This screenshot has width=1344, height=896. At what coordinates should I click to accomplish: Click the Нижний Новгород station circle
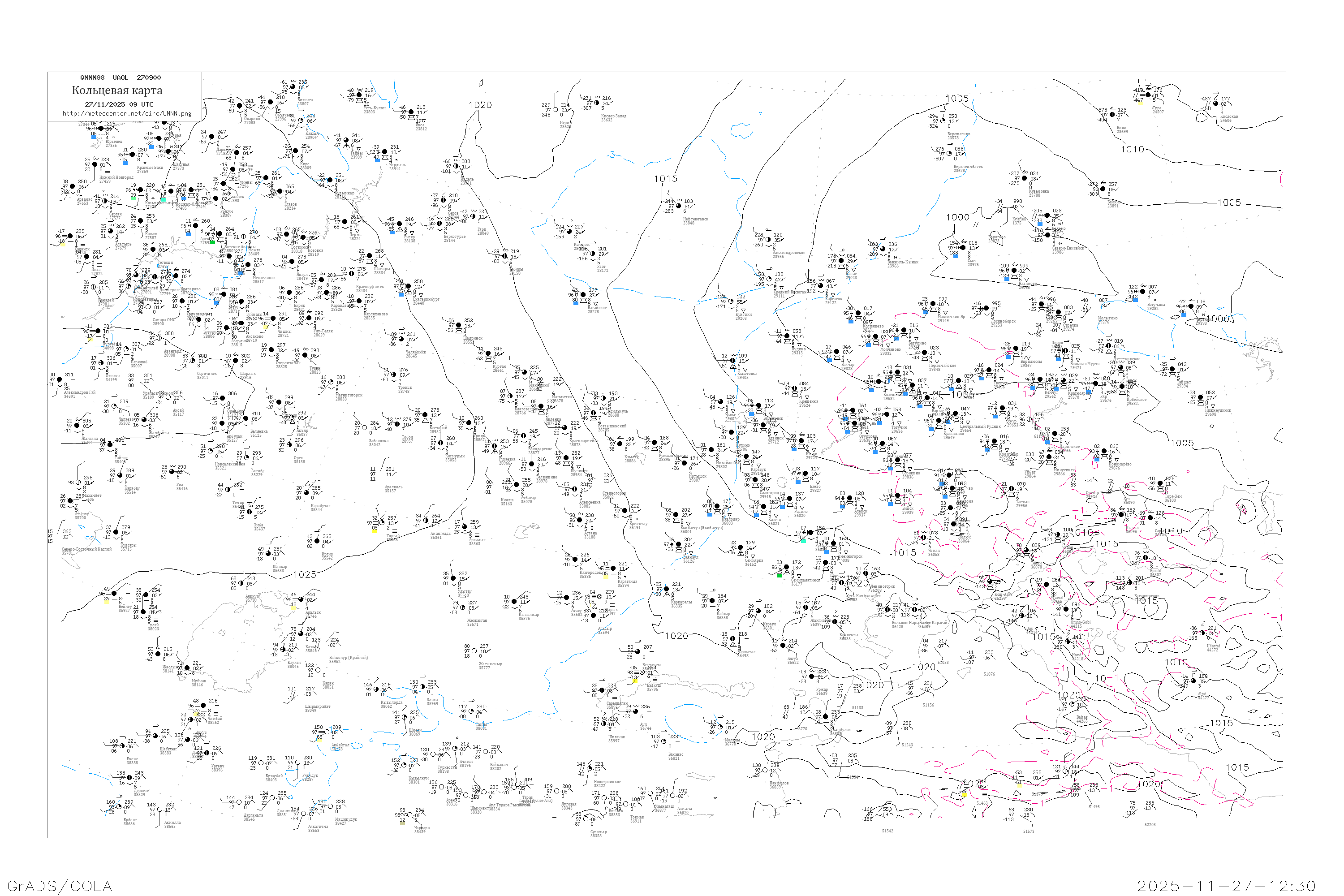click(95, 164)
